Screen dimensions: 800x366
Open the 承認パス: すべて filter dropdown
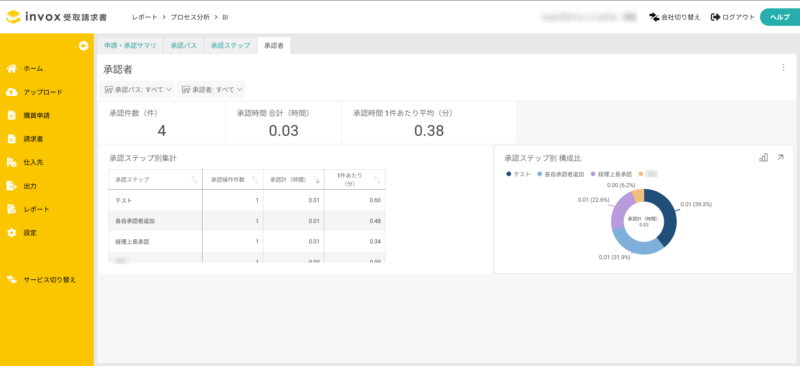point(137,89)
